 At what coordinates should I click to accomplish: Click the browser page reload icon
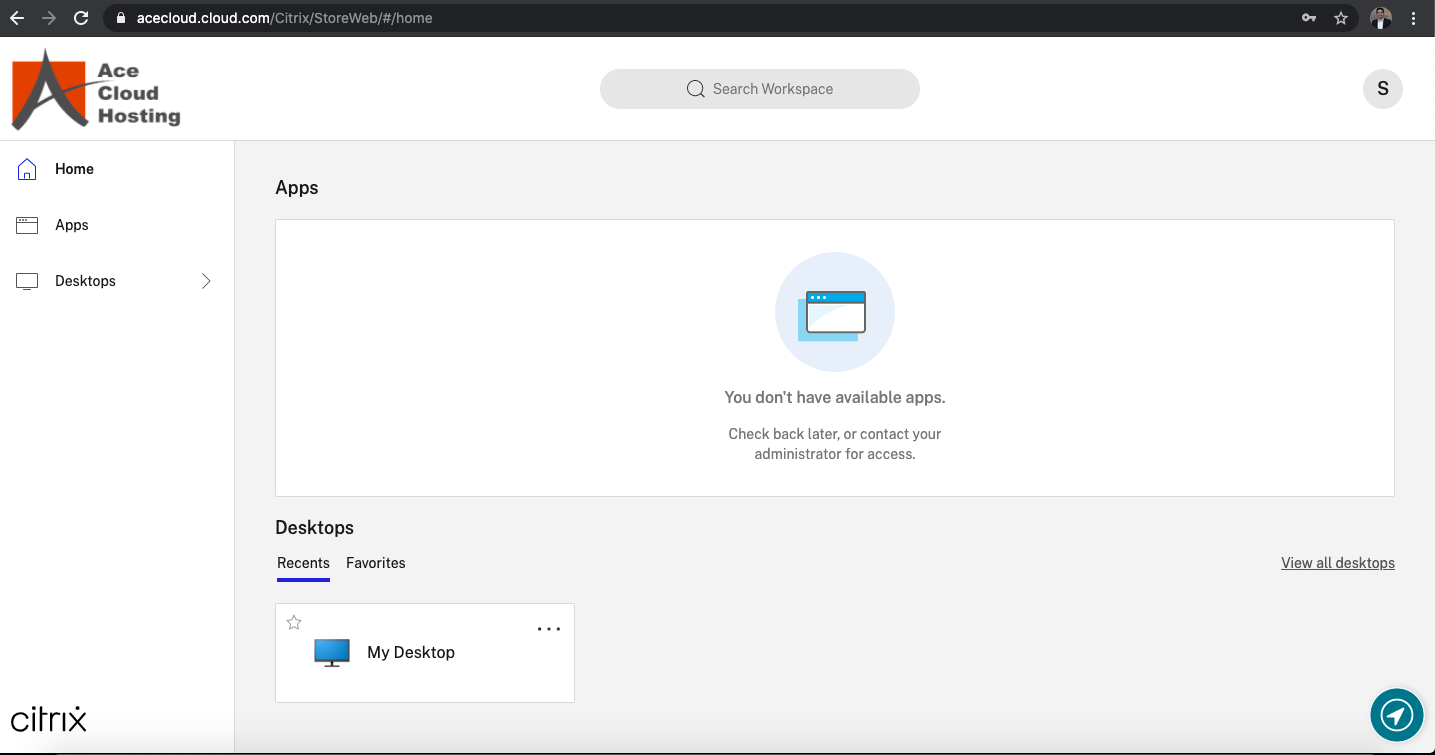(x=80, y=17)
